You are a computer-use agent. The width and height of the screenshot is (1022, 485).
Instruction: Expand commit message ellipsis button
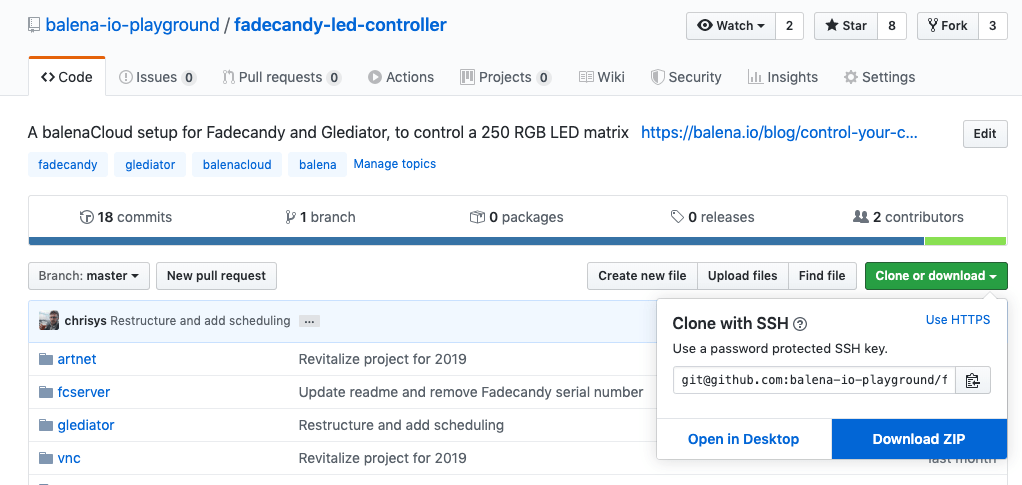pyautogui.click(x=309, y=321)
